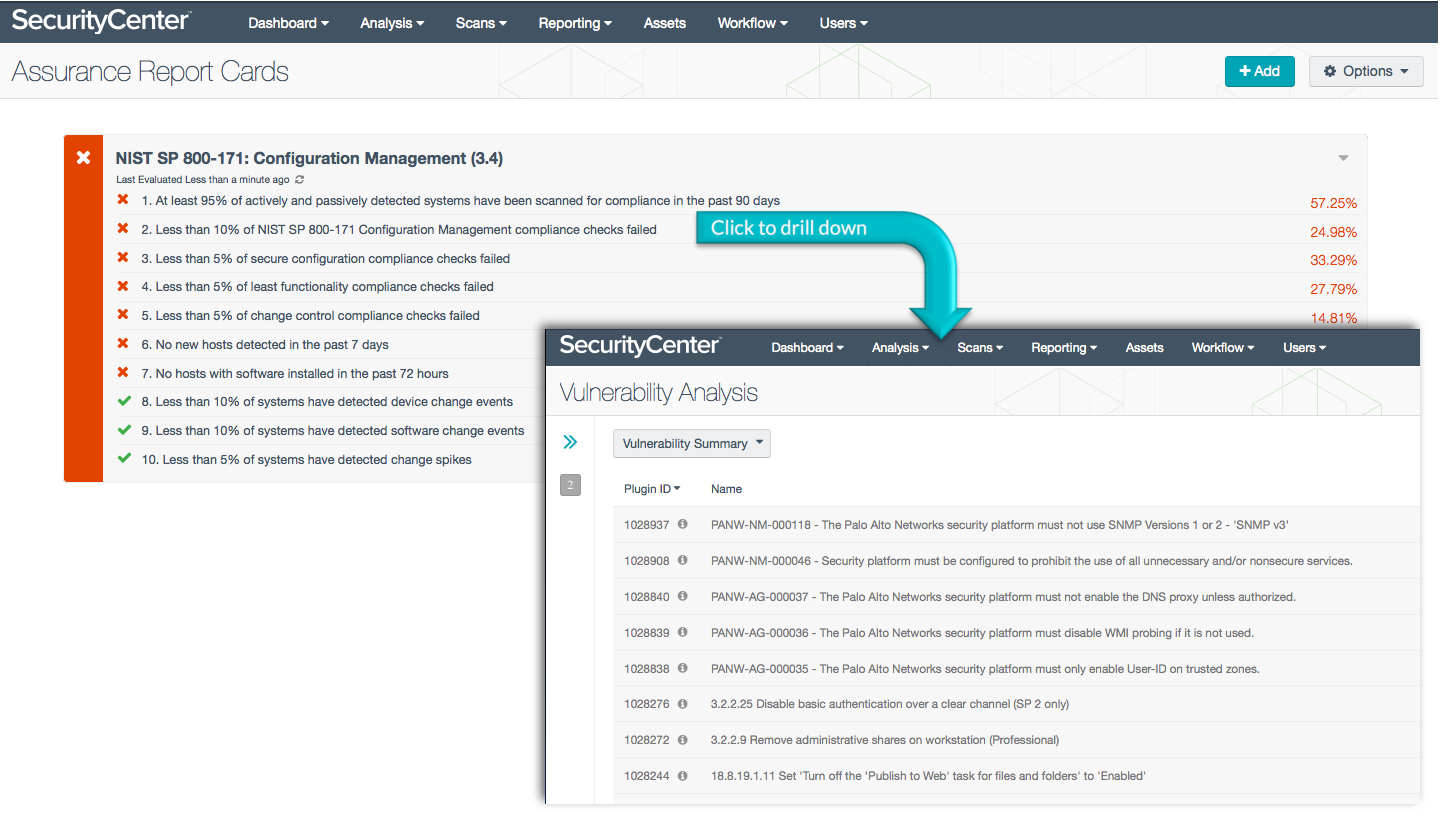Click the Add button
The height and width of the screenshot is (820, 1440).
pos(1260,71)
